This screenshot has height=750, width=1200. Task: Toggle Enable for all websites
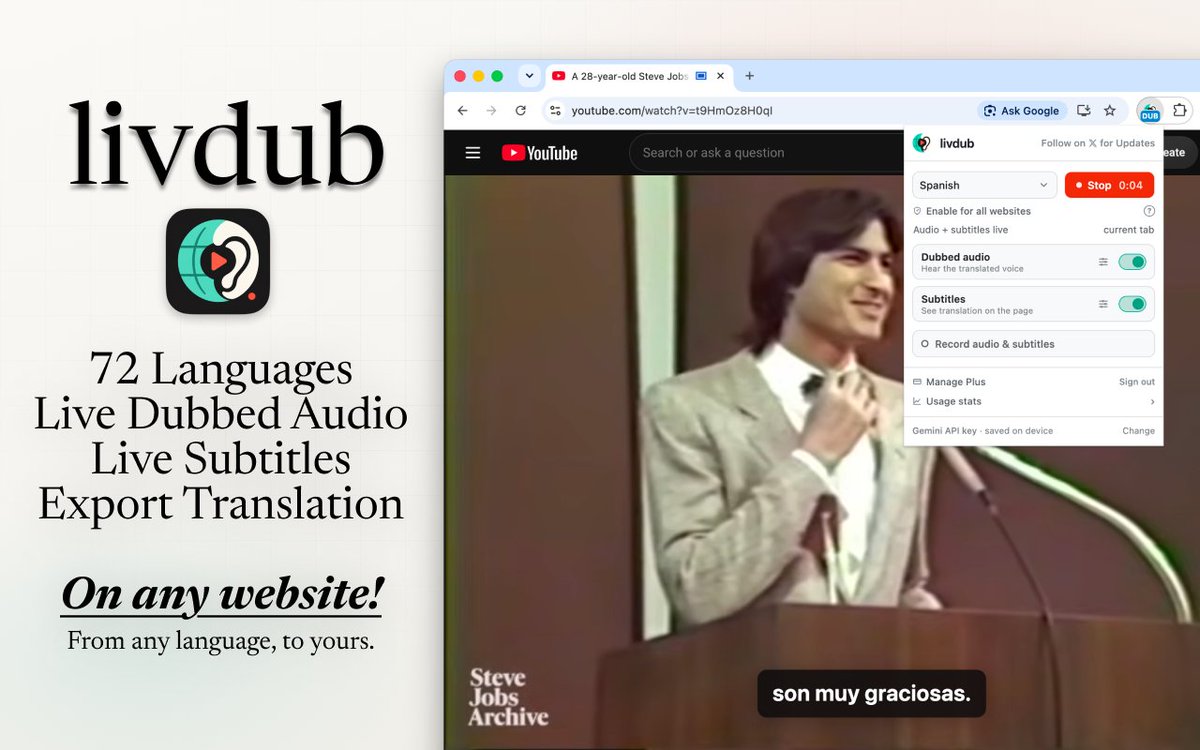971,211
